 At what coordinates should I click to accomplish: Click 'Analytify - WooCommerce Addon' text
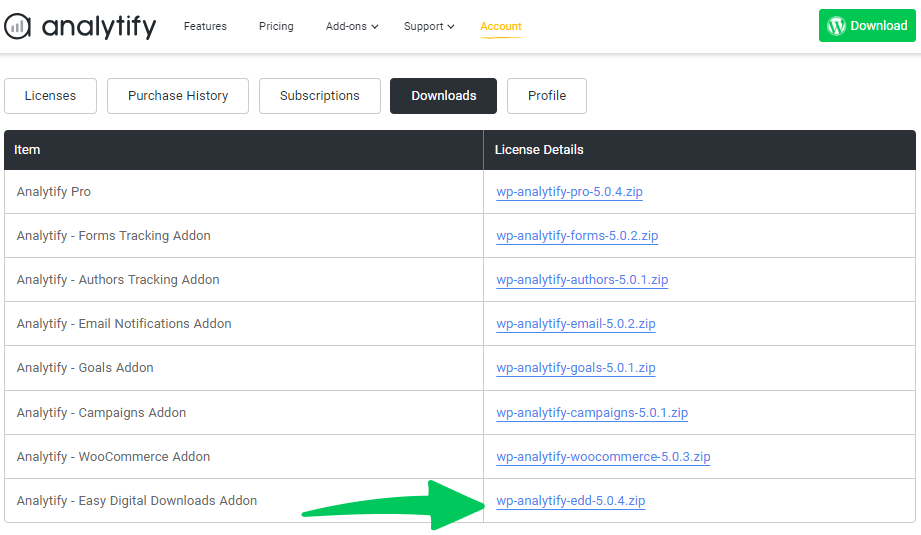[x=113, y=457]
